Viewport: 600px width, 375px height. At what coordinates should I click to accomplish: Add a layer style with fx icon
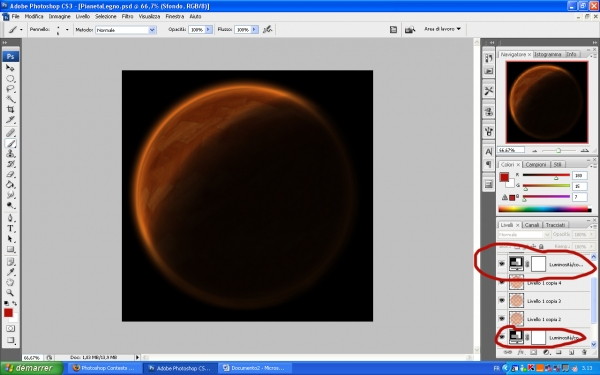pos(520,352)
